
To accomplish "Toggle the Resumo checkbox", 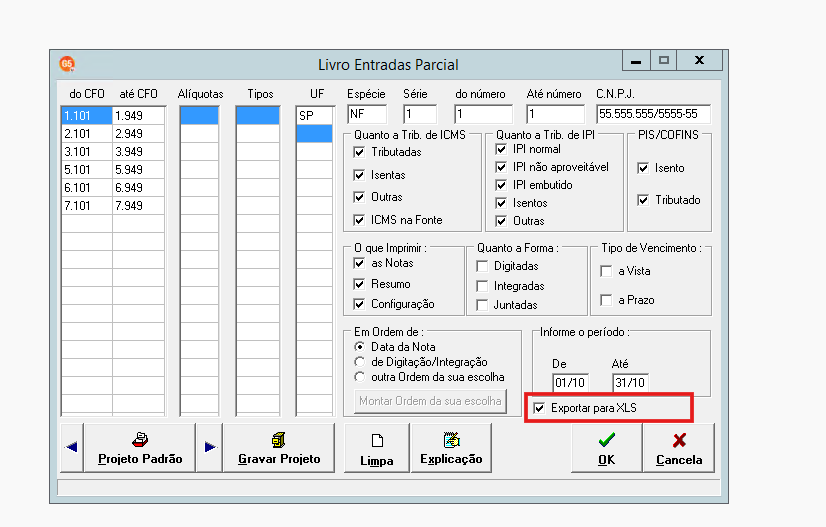I will pos(359,285).
